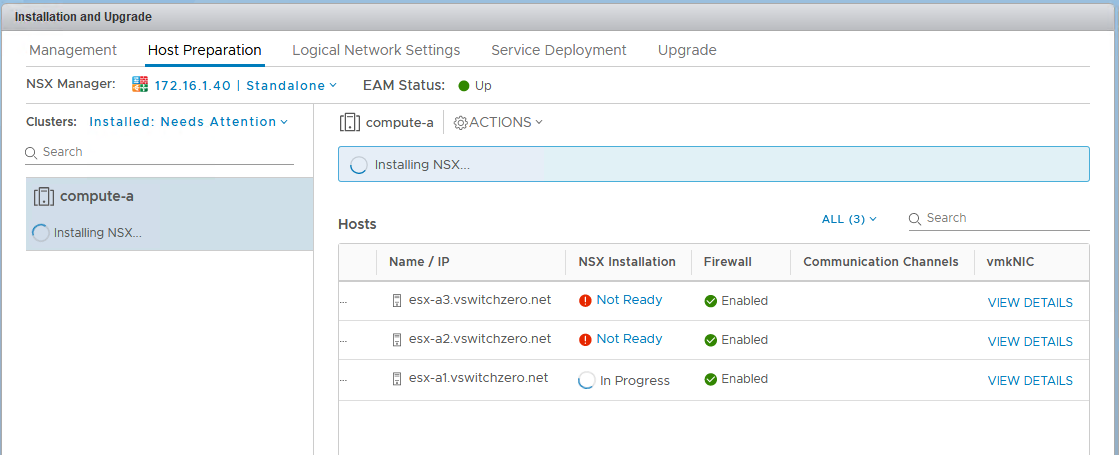This screenshot has width=1119, height=455.
Task: Click the green EAM Status Up indicator
Action: pyautogui.click(x=464, y=85)
